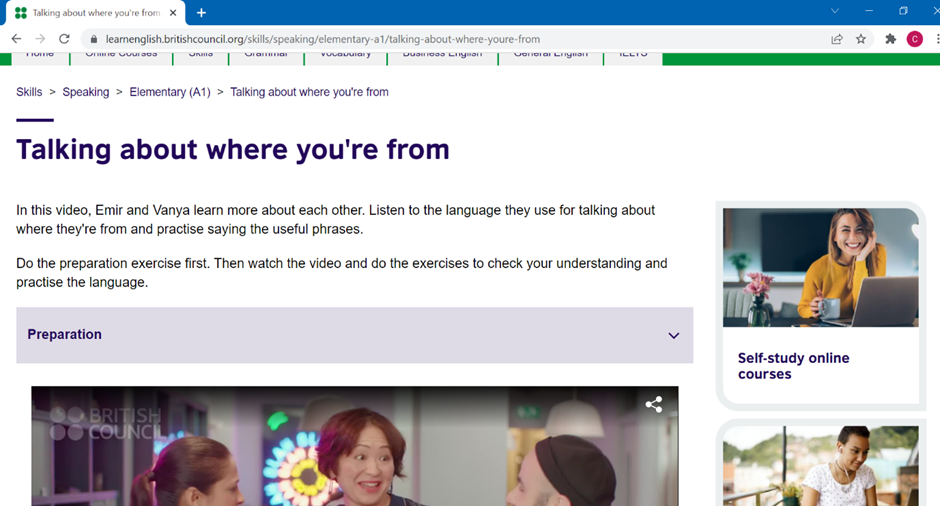Image resolution: width=940 pixels, height=506 pixels.
Task: Open the General English navigation item
Action: pyautogui.click(x=550, y=56)
